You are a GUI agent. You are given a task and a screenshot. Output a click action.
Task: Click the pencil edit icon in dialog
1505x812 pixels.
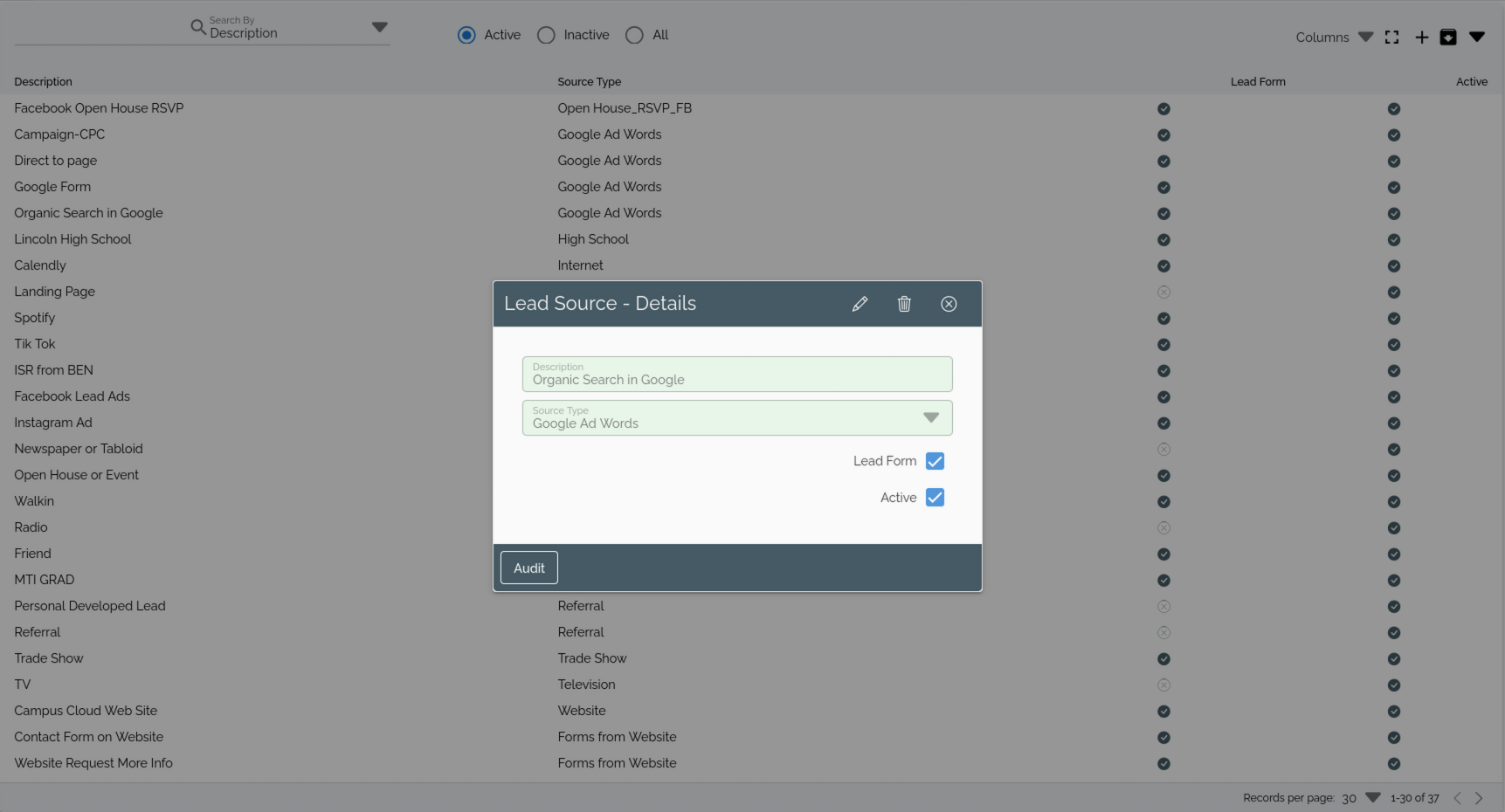click(860, 304)
